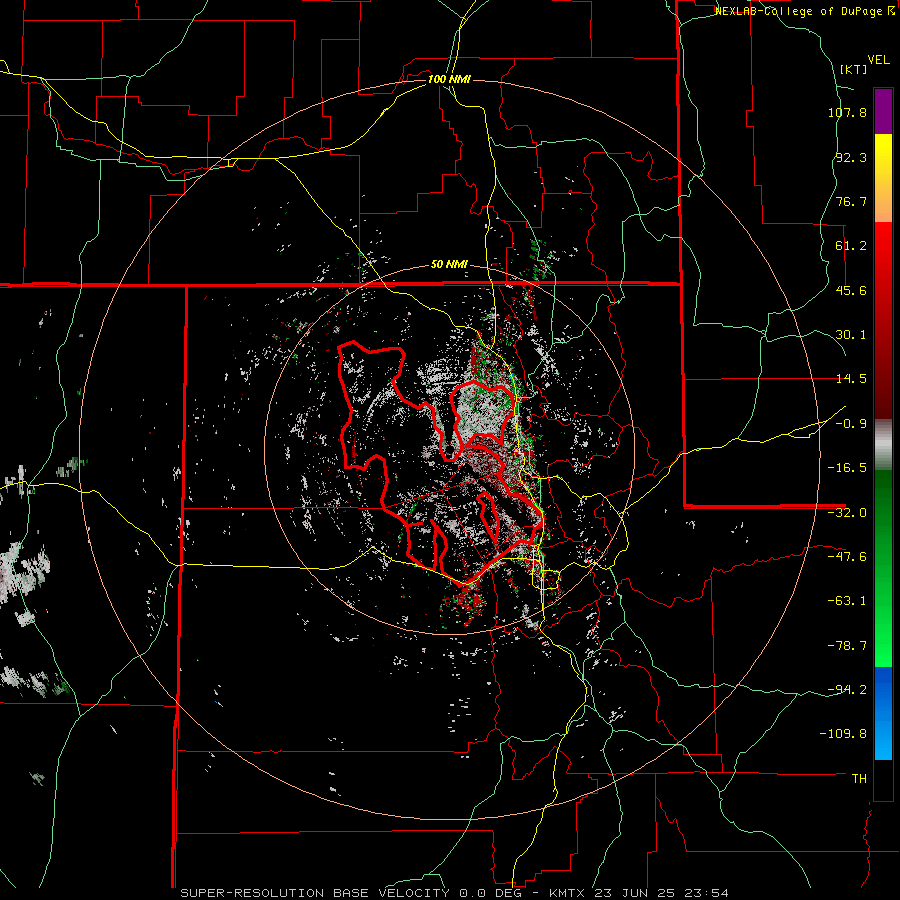
Task: Select the 76.7 velocity scale value
Action: 851,201
